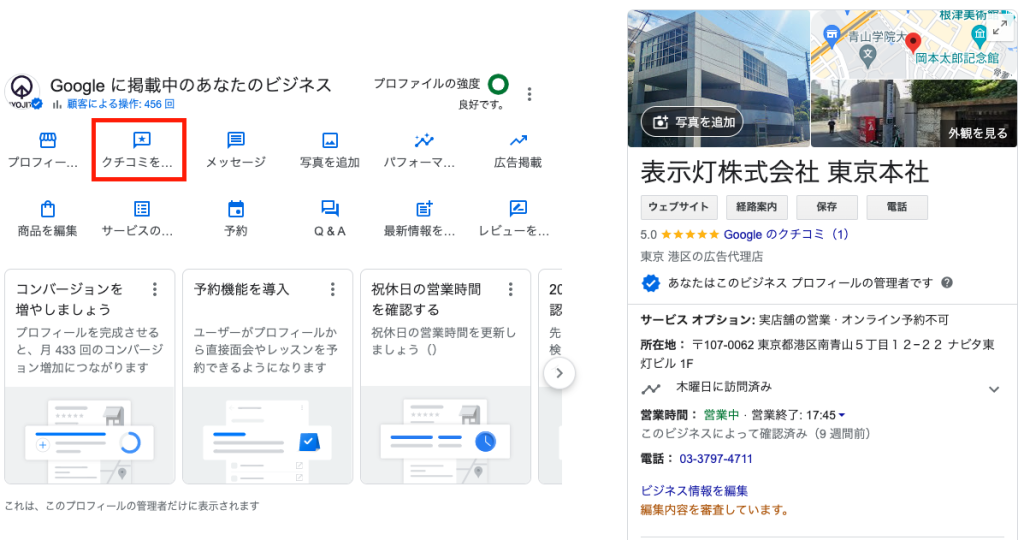Click the これは、このプロフィールの管理者だけに表示されます note
This screenshot has width=1024, height=540.
(132, 505)
